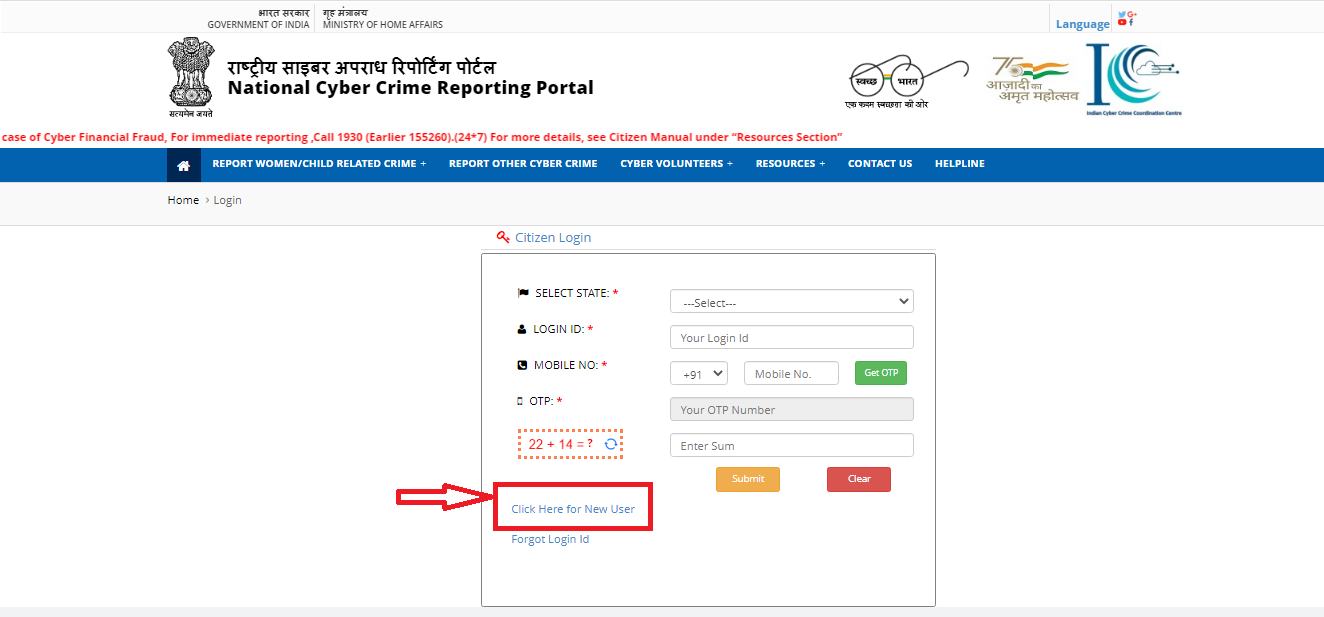1324x617 pixels.
Task: Click the Azadi Ka Amrit Mahotsav logo
Action: pyautogui.click(x=1033, y=80)
